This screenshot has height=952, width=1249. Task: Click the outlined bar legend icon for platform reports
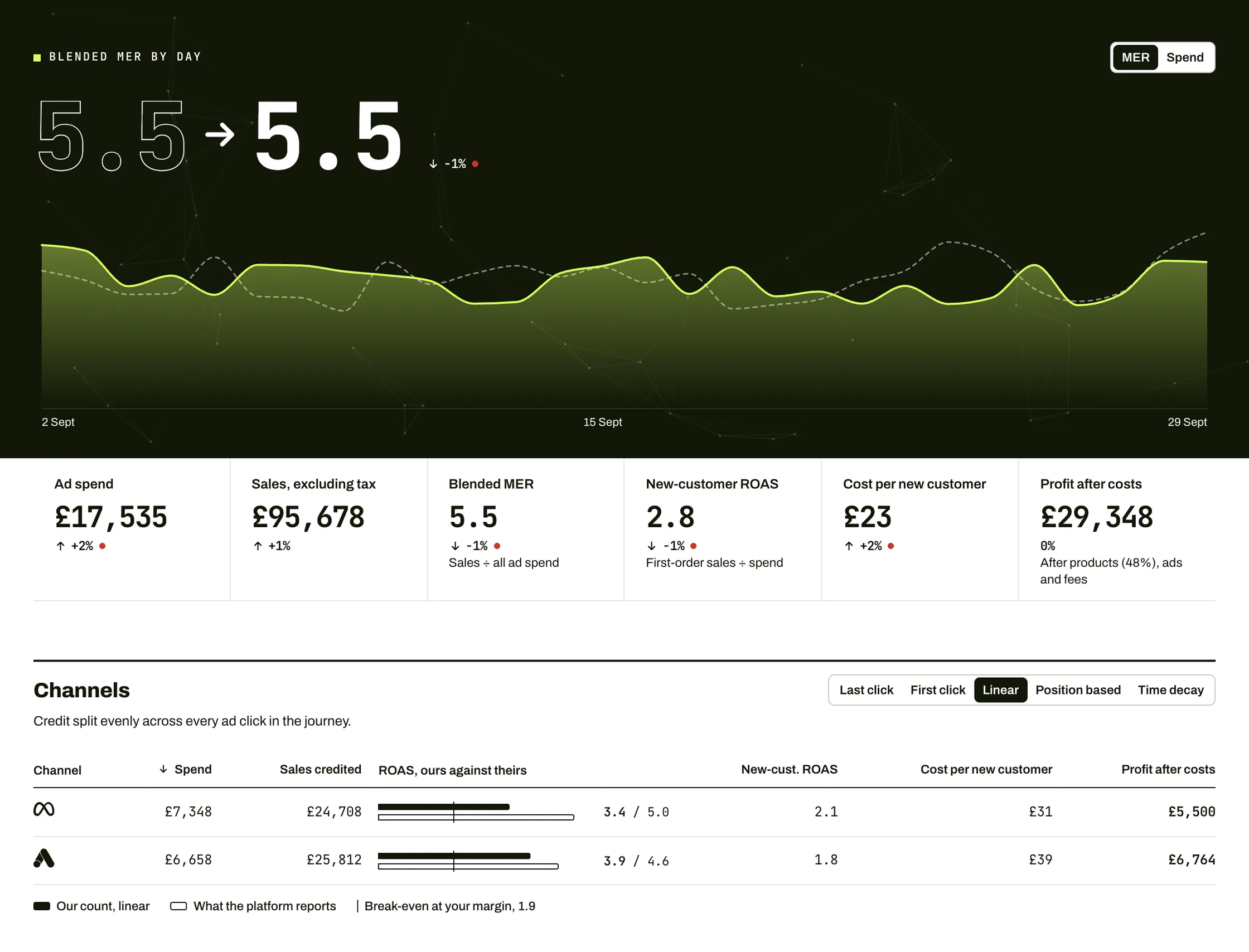178,906
